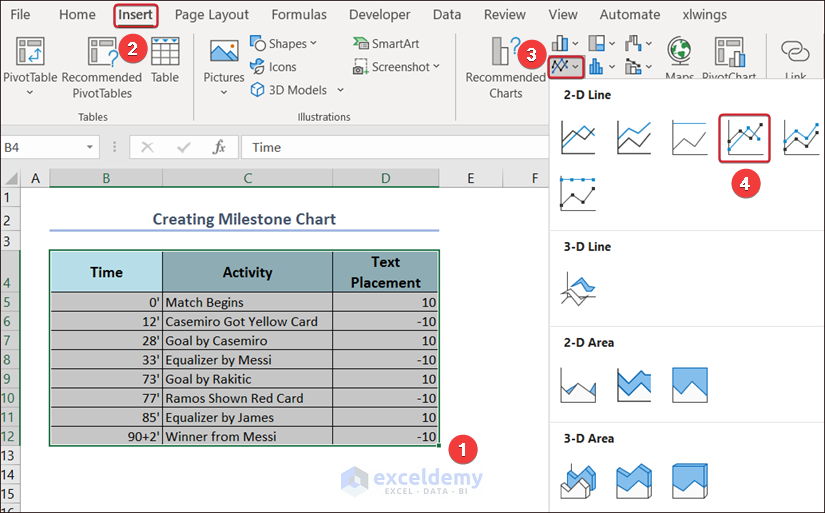Open the Insert Hierarchy Chart menu
825x513 pixels.
(602, 43)
